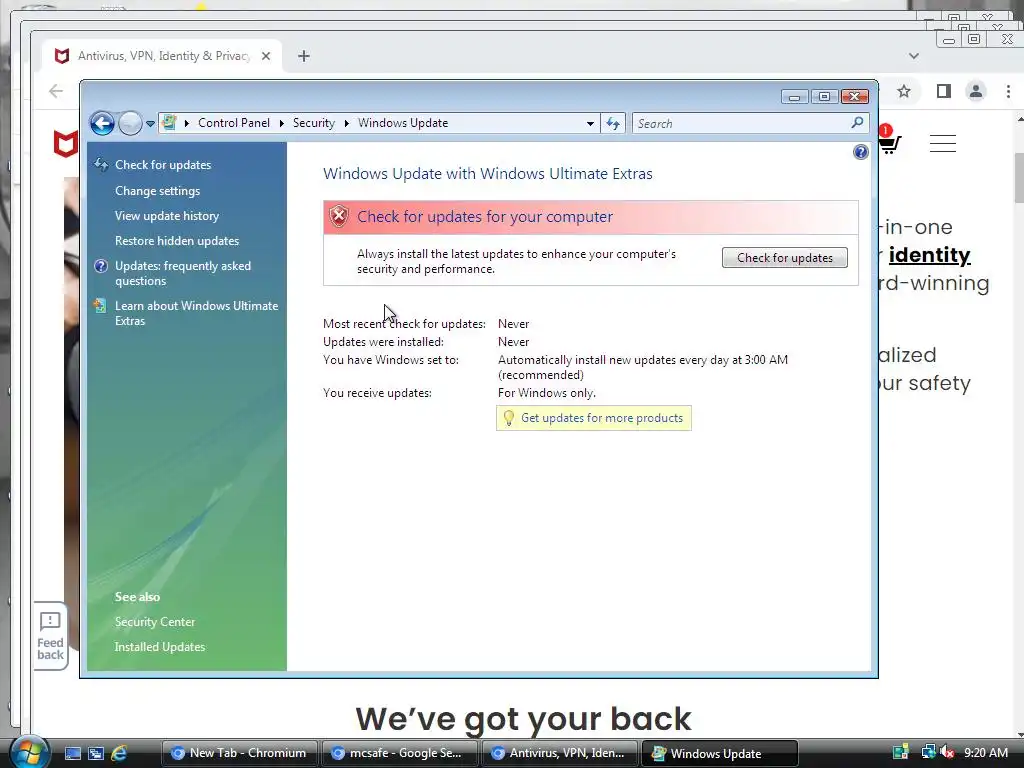Click the network tray icon

[x=928, y=752]
